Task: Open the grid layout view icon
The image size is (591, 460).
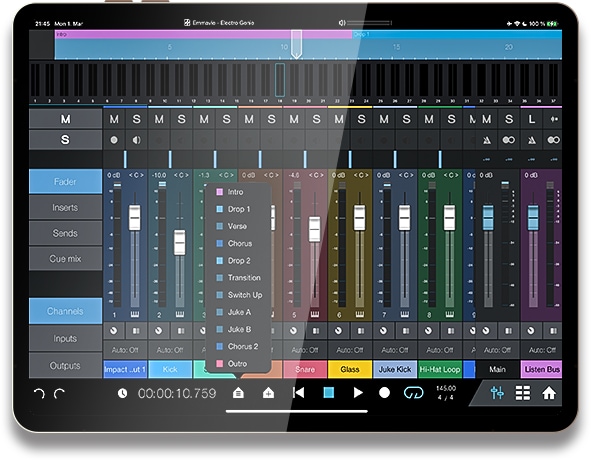Action: point(523,393)
